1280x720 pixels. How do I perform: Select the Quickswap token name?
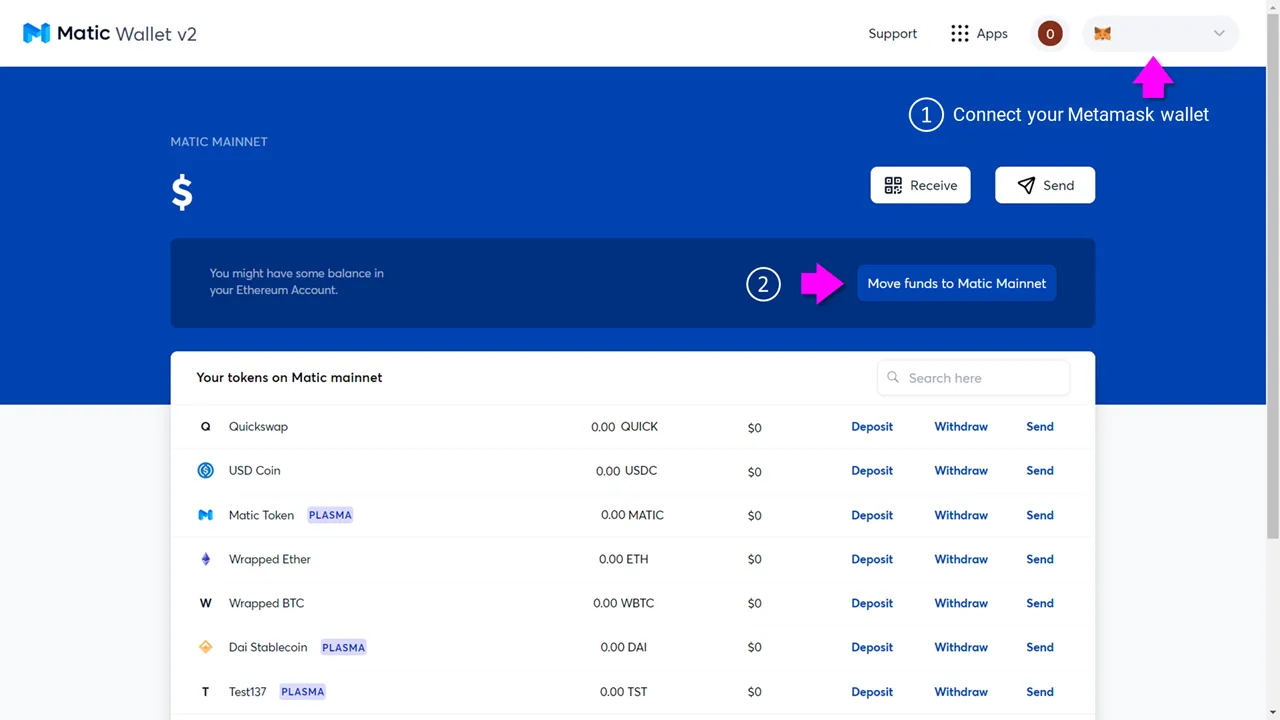click(258, 427)
